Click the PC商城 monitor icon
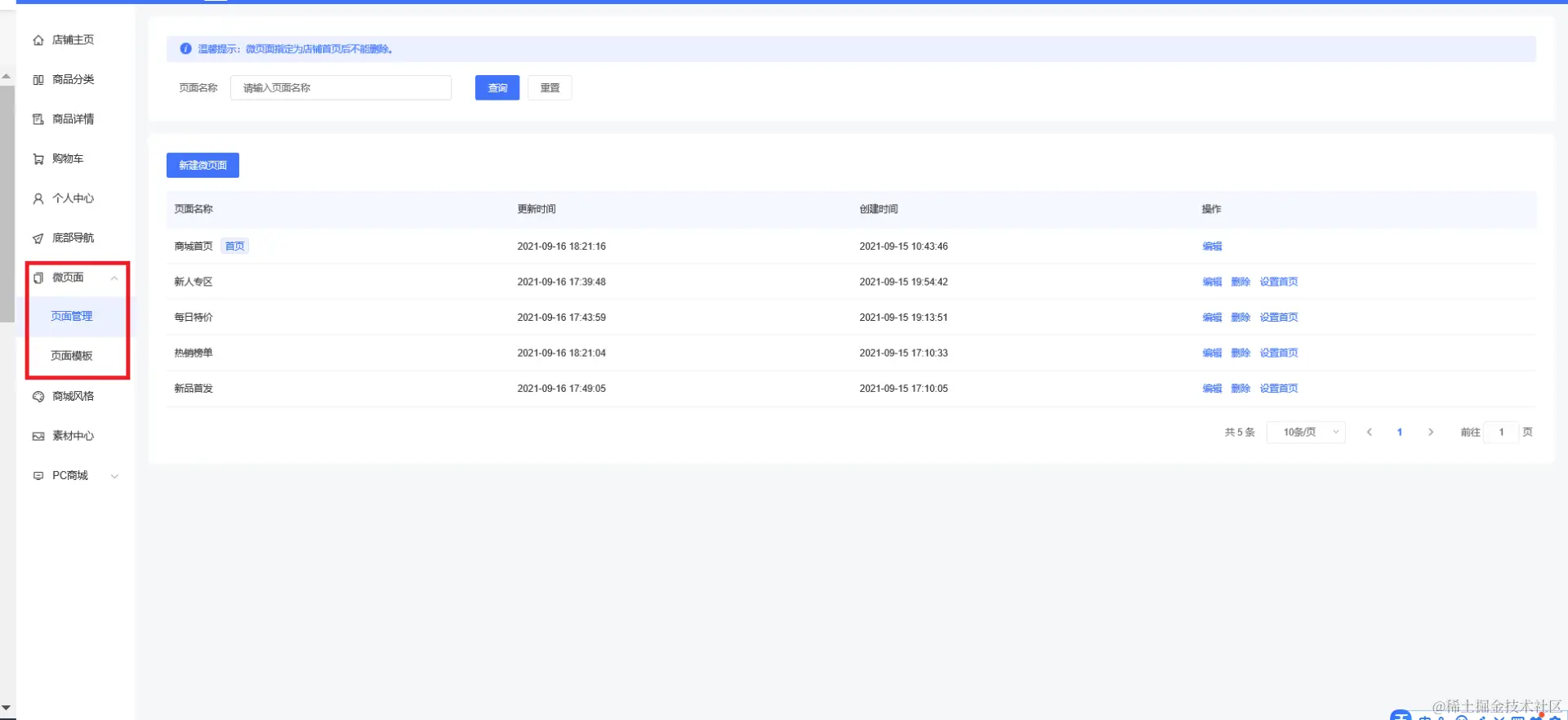Image resolution: width=1568 pixels, height=720 pixels. coord(38,476)
